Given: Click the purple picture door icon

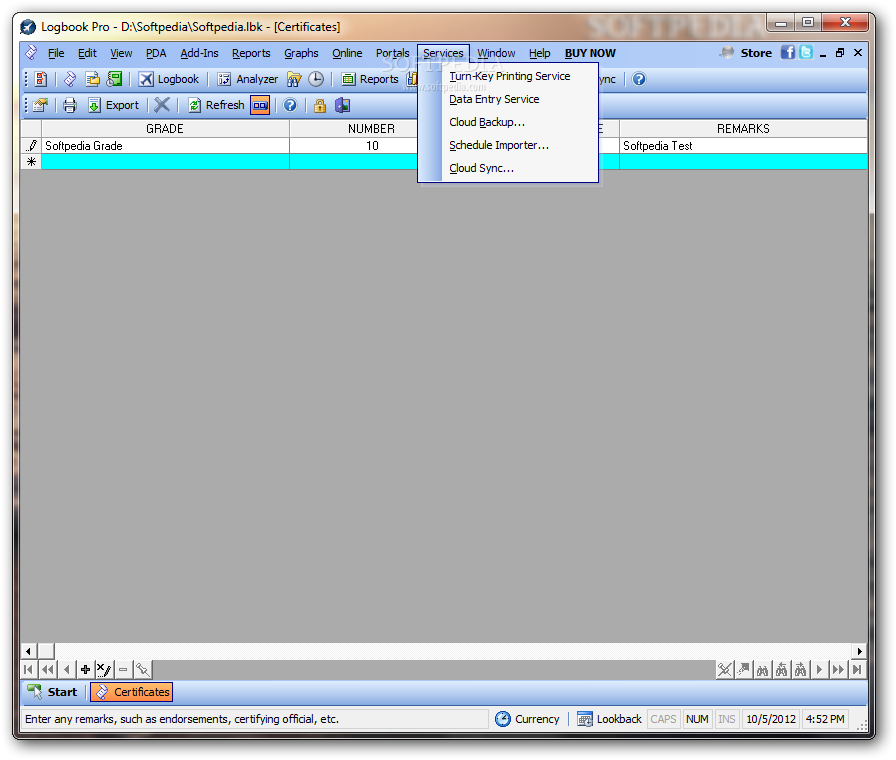Looking at the screenshot, I should tap(342, 105).
